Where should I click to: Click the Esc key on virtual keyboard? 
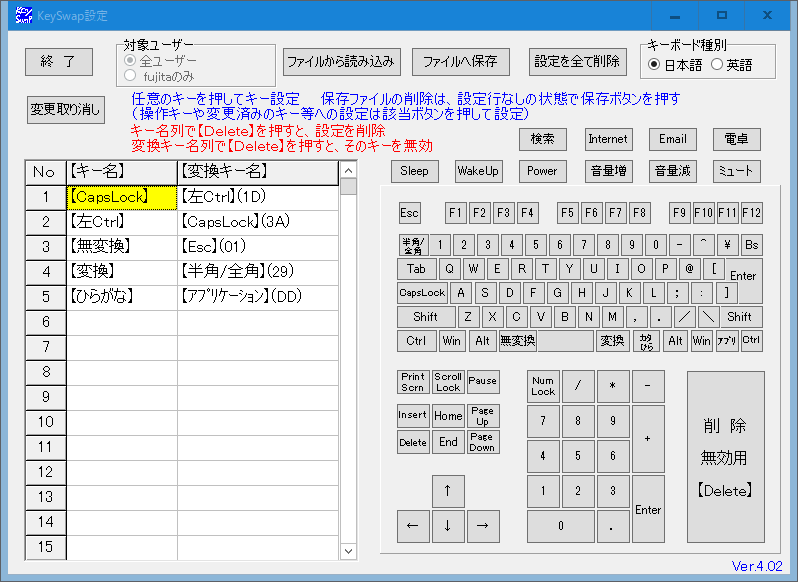[410, 213]
